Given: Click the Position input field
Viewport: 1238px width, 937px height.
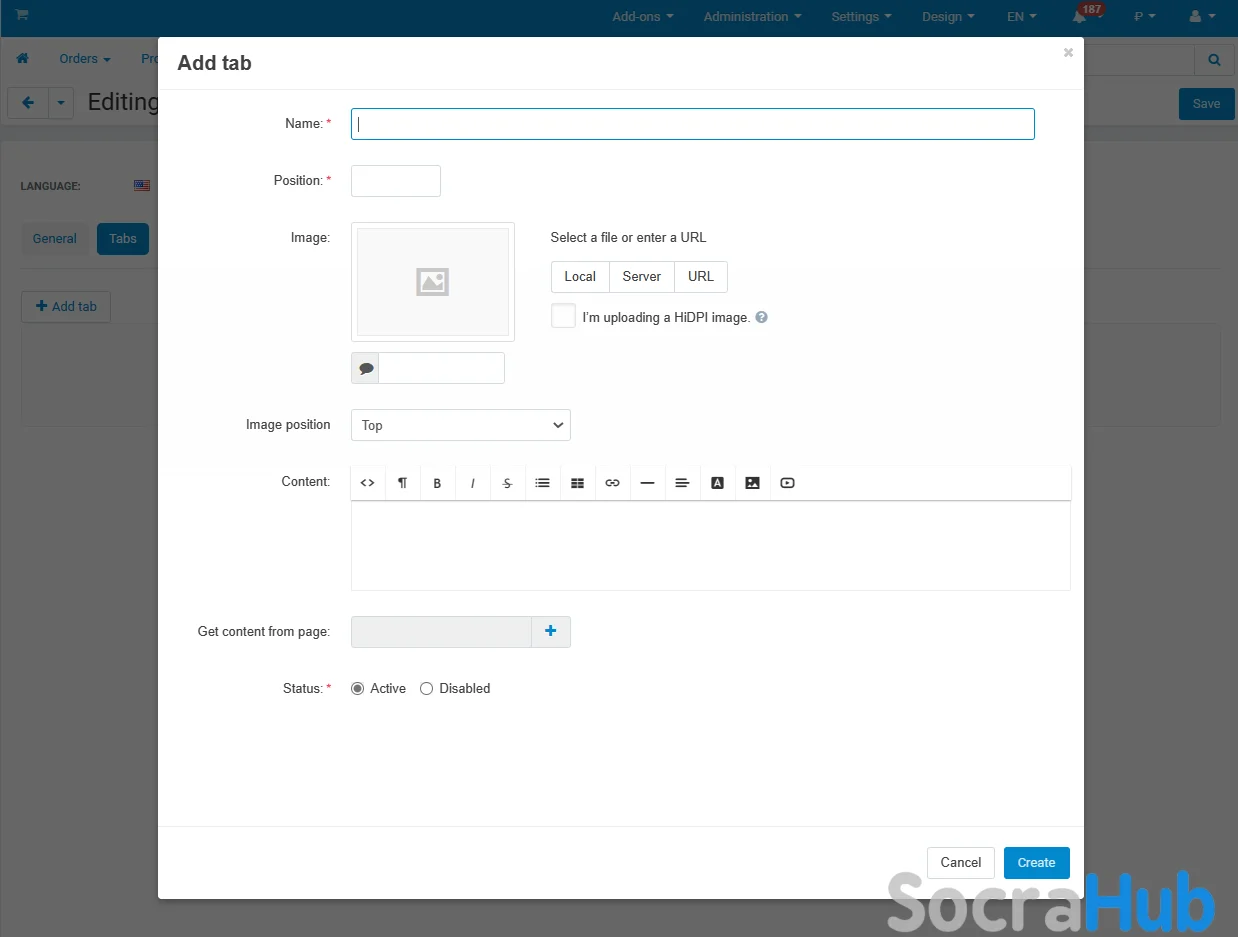Looking at the screenshot, I should (x=395, y=181).
